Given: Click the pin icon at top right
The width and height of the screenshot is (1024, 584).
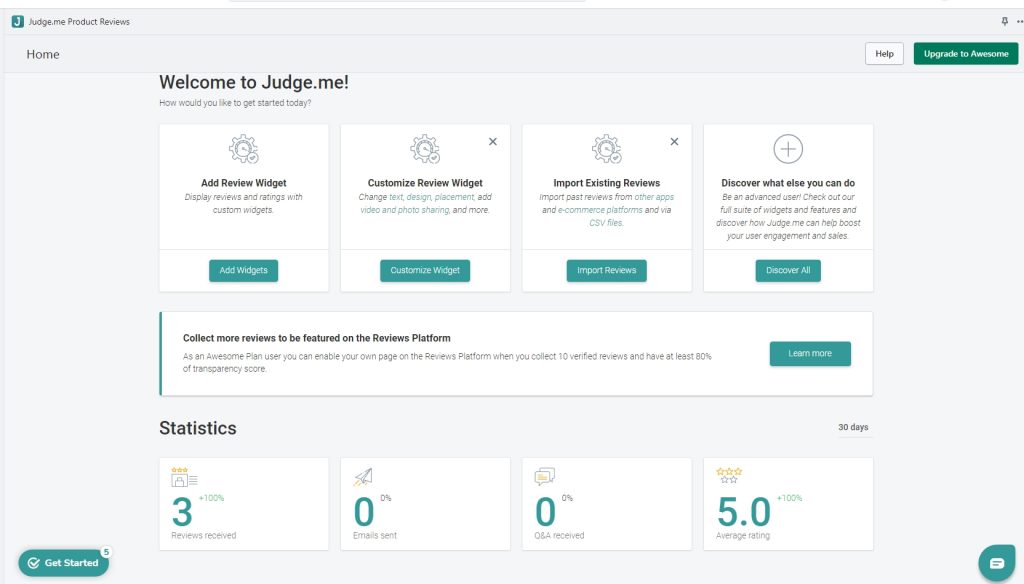Looking at the screenshot, I should (1004, 22).
